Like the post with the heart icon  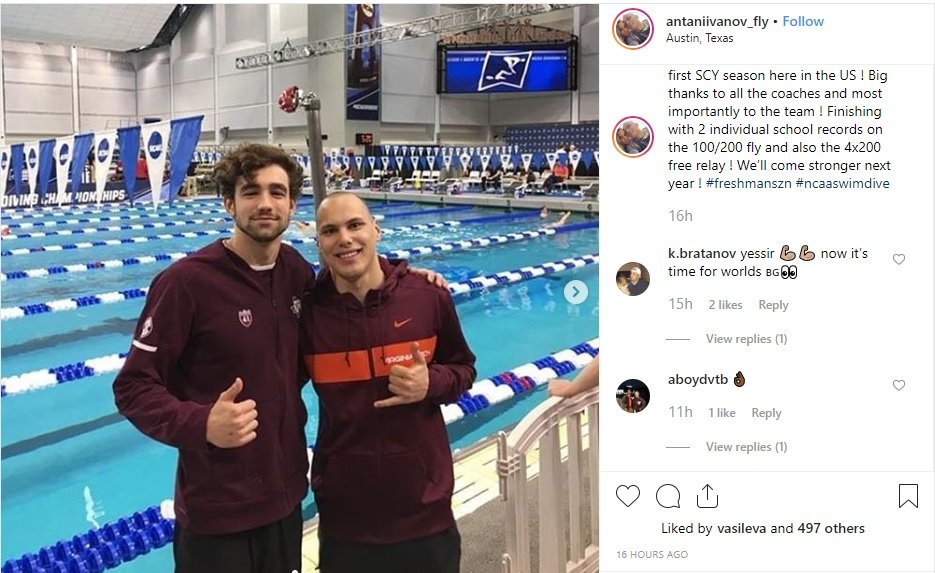(x=627, y=496)
